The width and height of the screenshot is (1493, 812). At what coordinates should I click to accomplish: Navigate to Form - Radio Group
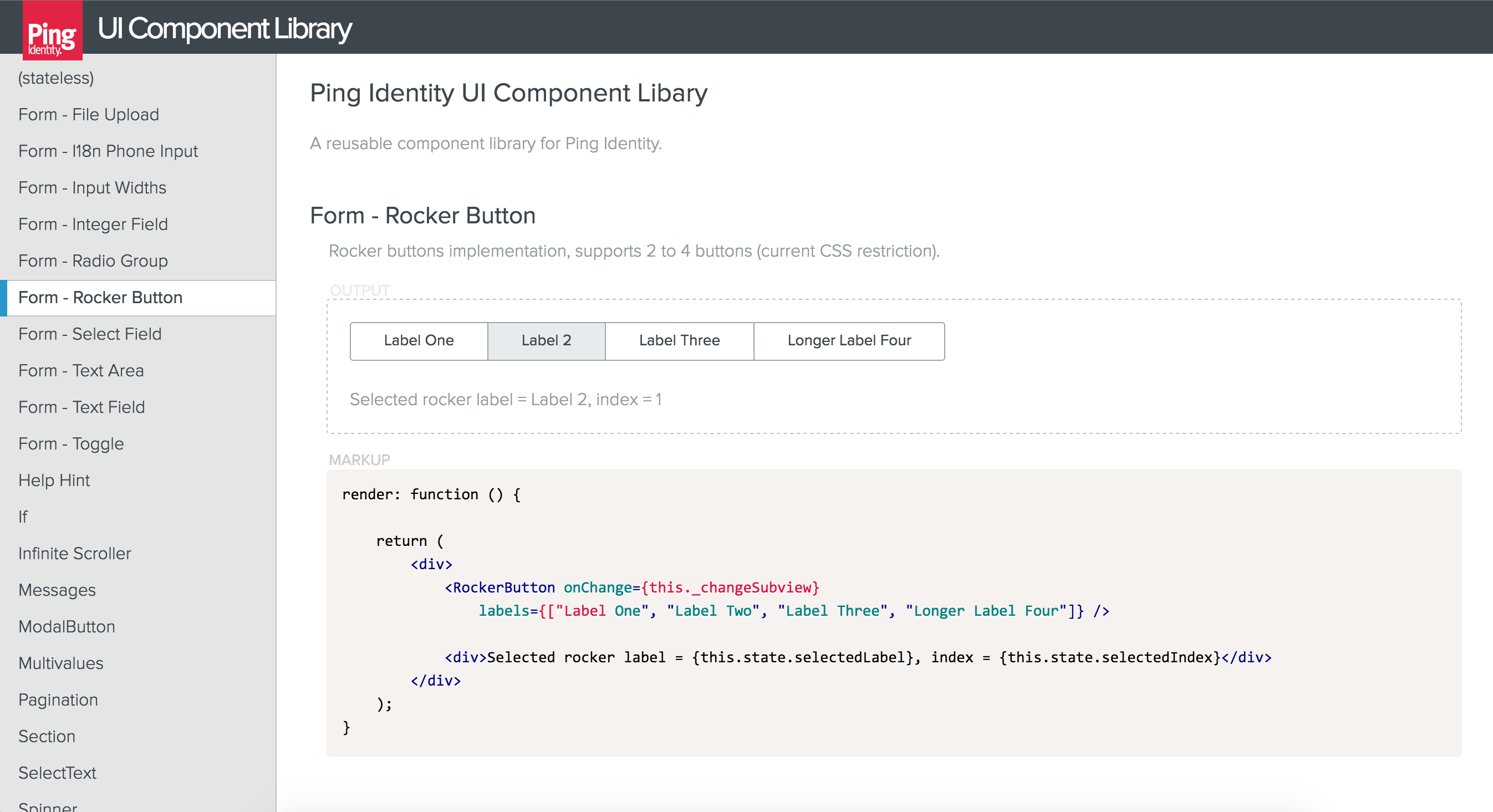point(93,261)
